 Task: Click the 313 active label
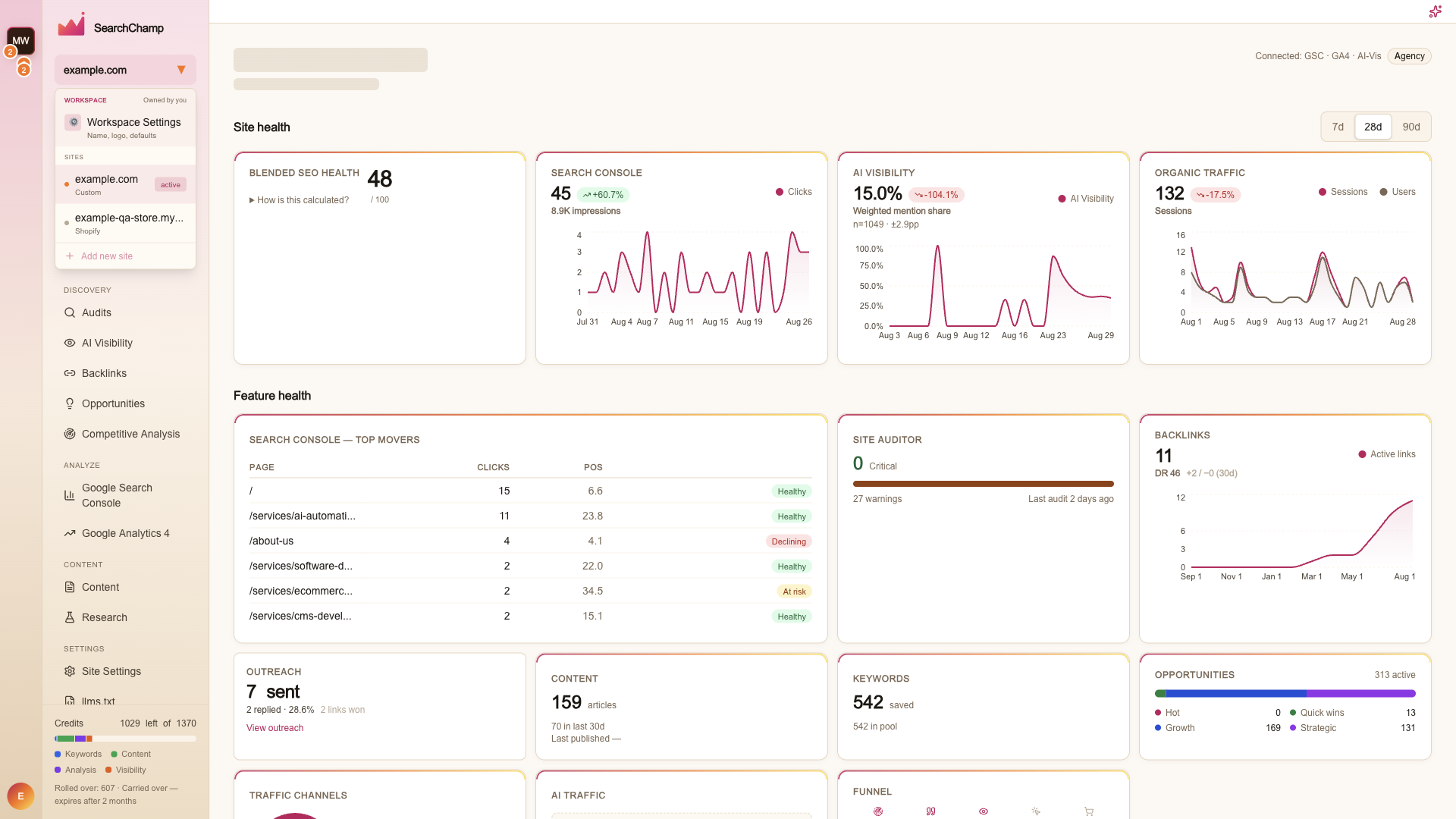click(x=1395, y=675)
